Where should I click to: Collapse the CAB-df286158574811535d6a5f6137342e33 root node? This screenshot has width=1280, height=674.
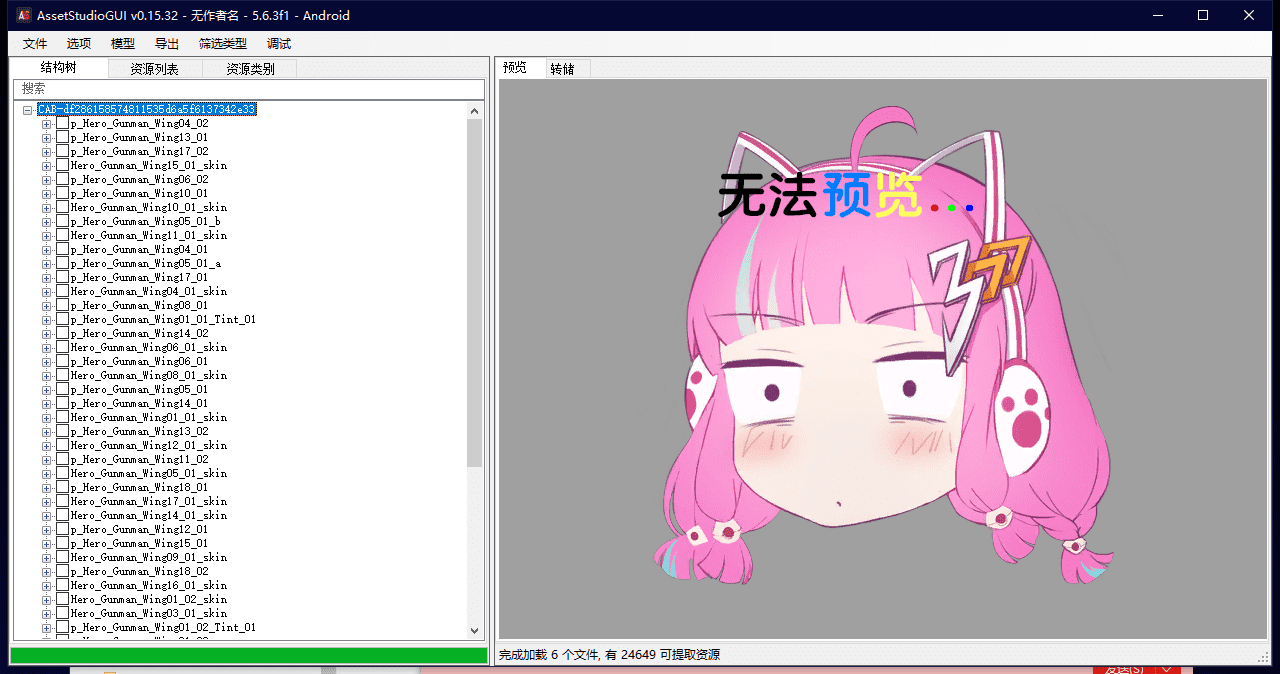click(27, 110)
